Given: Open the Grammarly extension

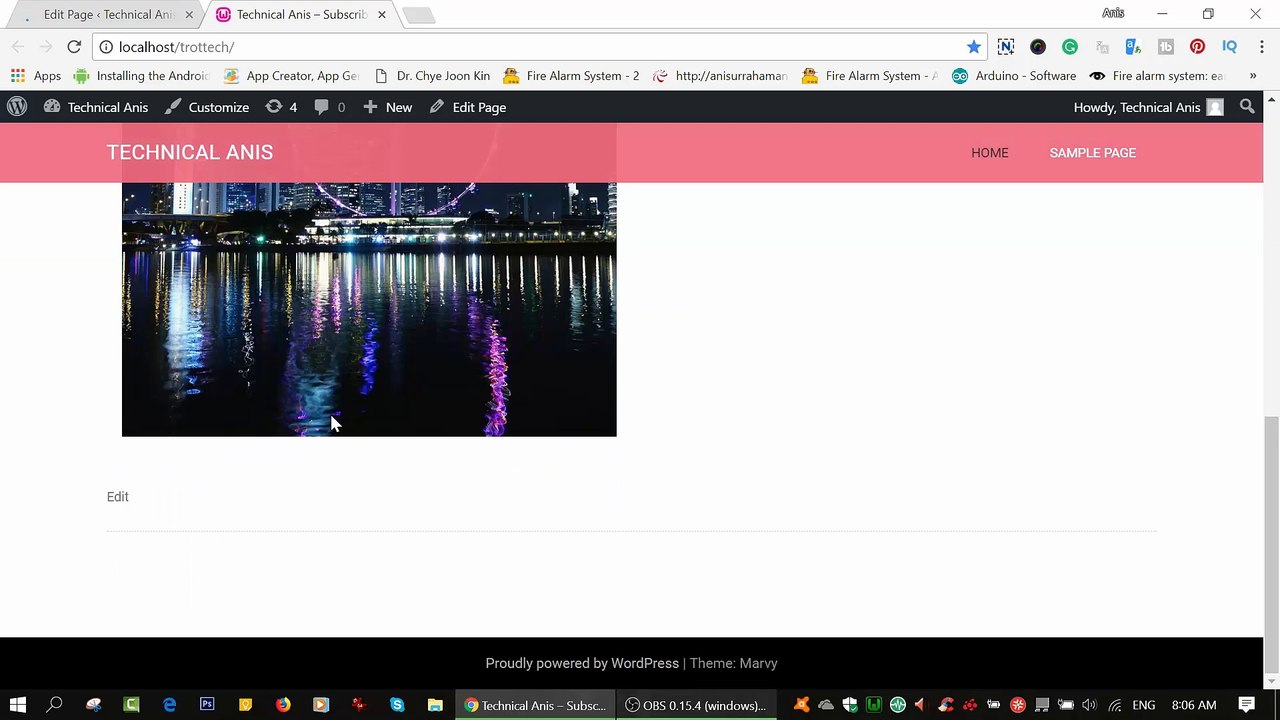Looking at the screenshot, I should (1070, 47).
